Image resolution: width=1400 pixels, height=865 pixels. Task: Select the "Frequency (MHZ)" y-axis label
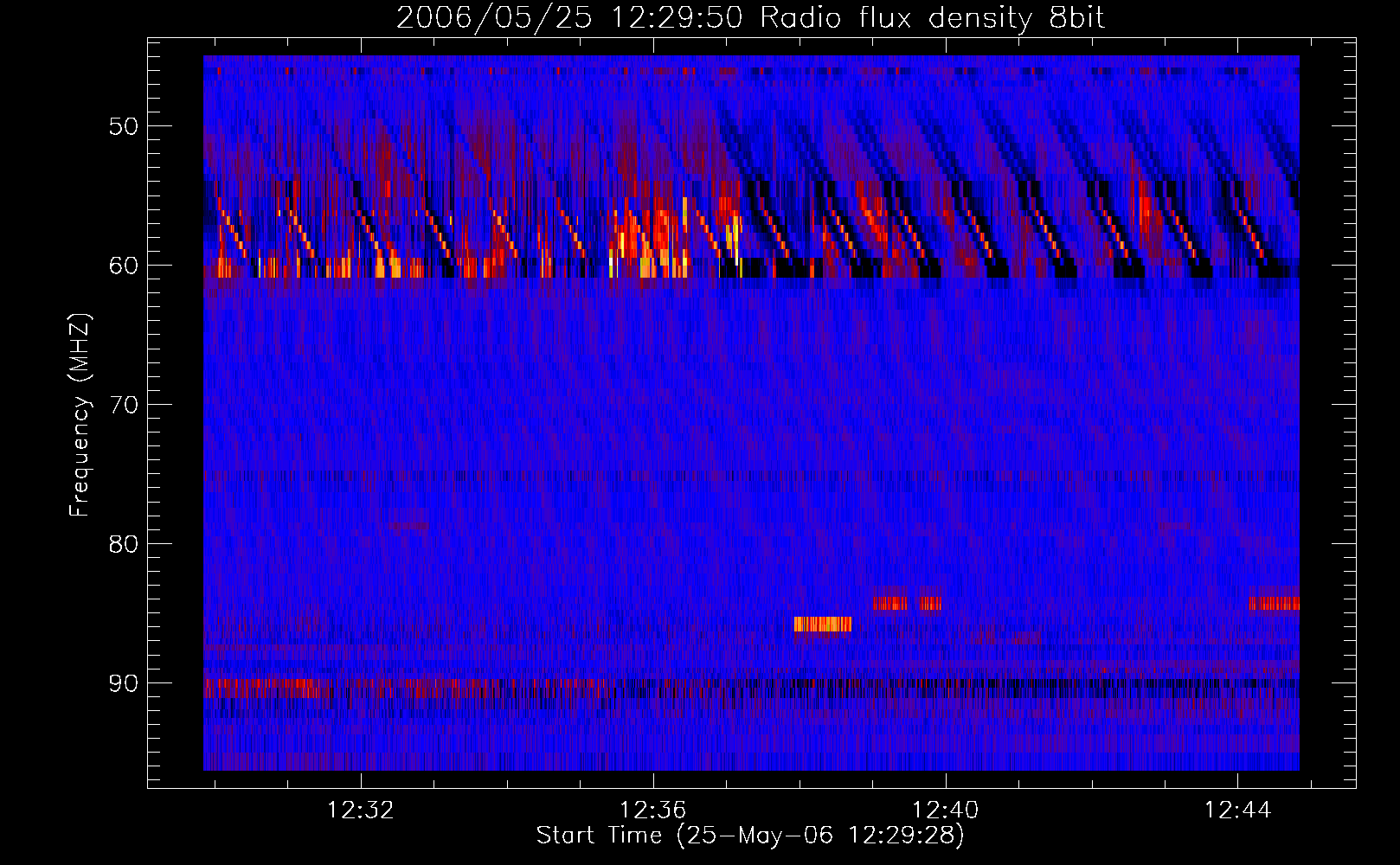[80, 415]
